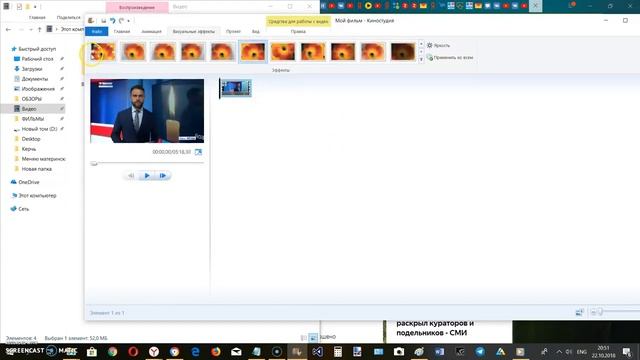Open the Изображения folder in the sidebar
Screen dimensions: 640x360
38,89
